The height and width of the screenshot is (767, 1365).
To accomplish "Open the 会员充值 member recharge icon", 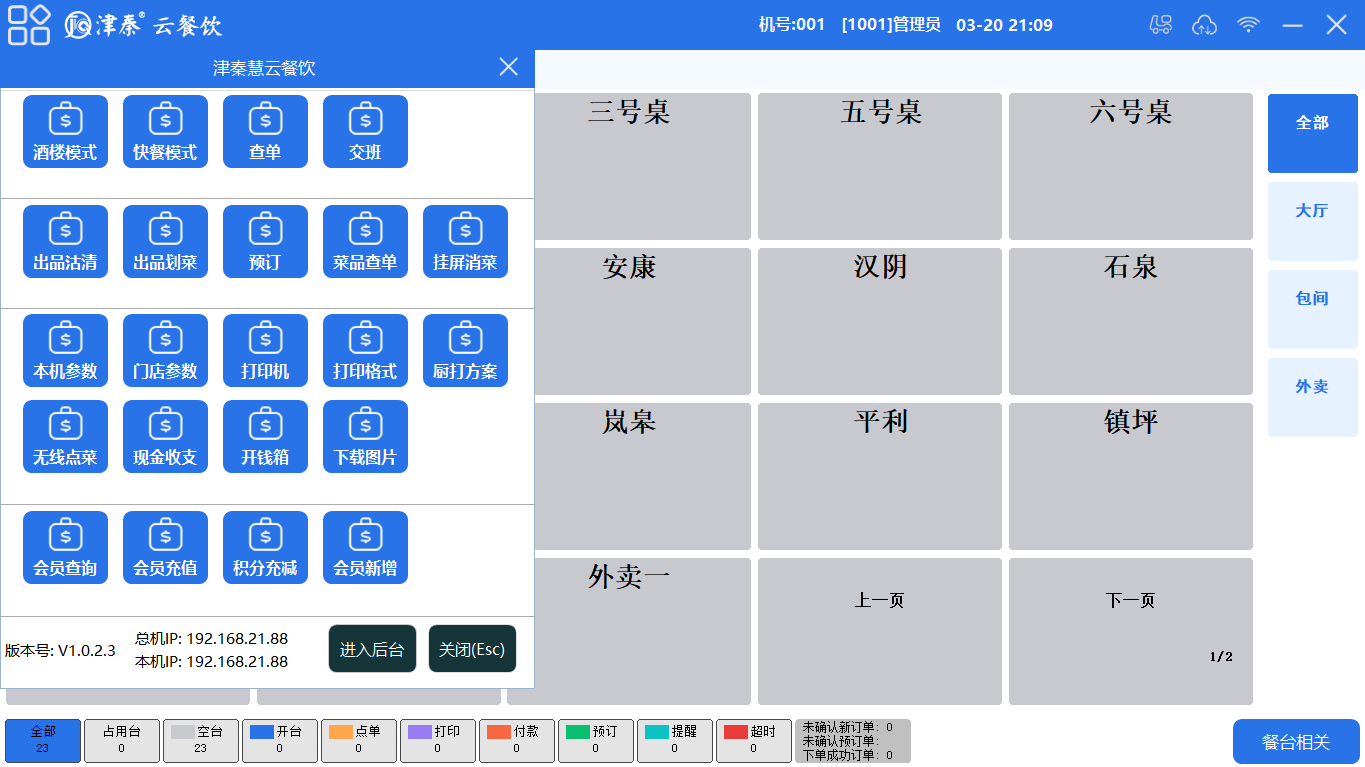I will (165, 547).
